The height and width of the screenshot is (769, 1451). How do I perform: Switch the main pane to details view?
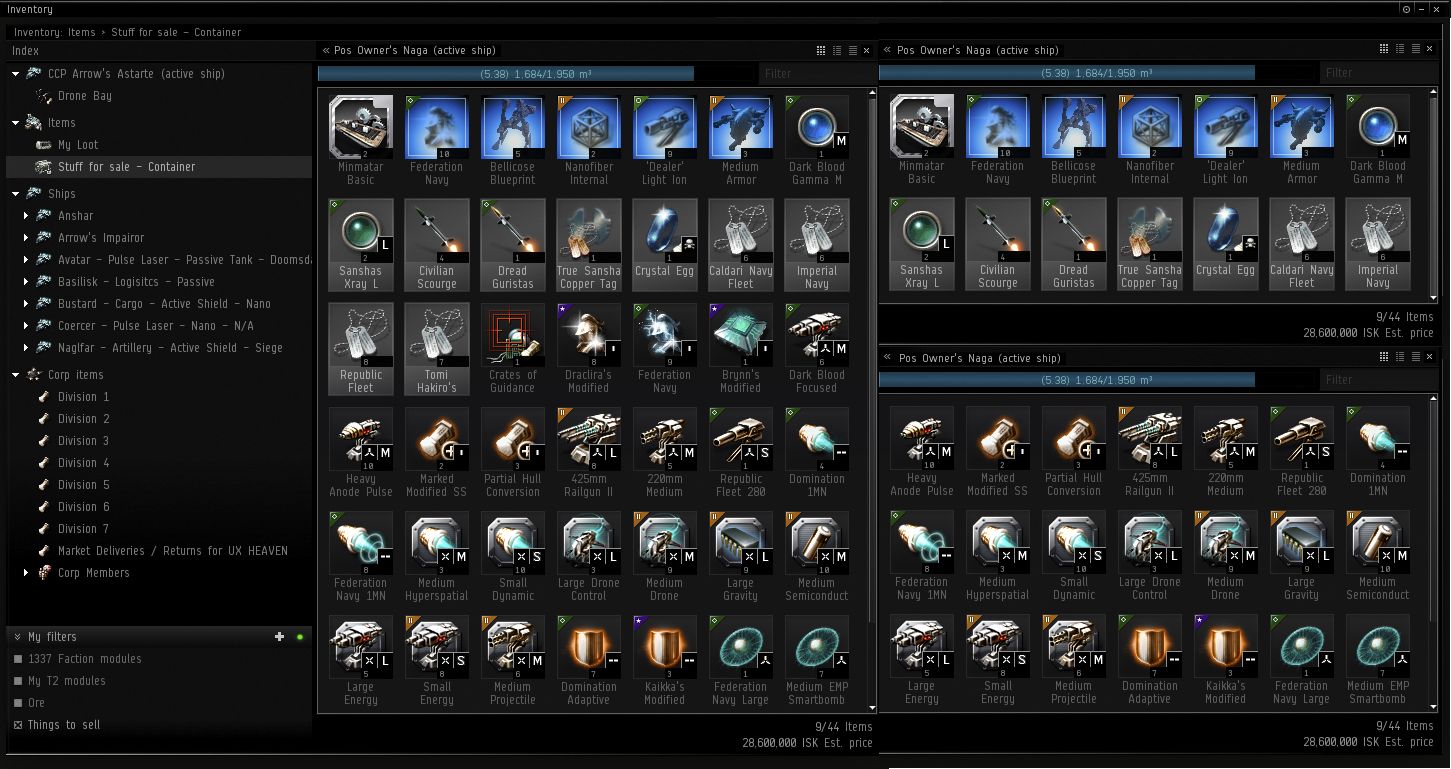(837, 50)
